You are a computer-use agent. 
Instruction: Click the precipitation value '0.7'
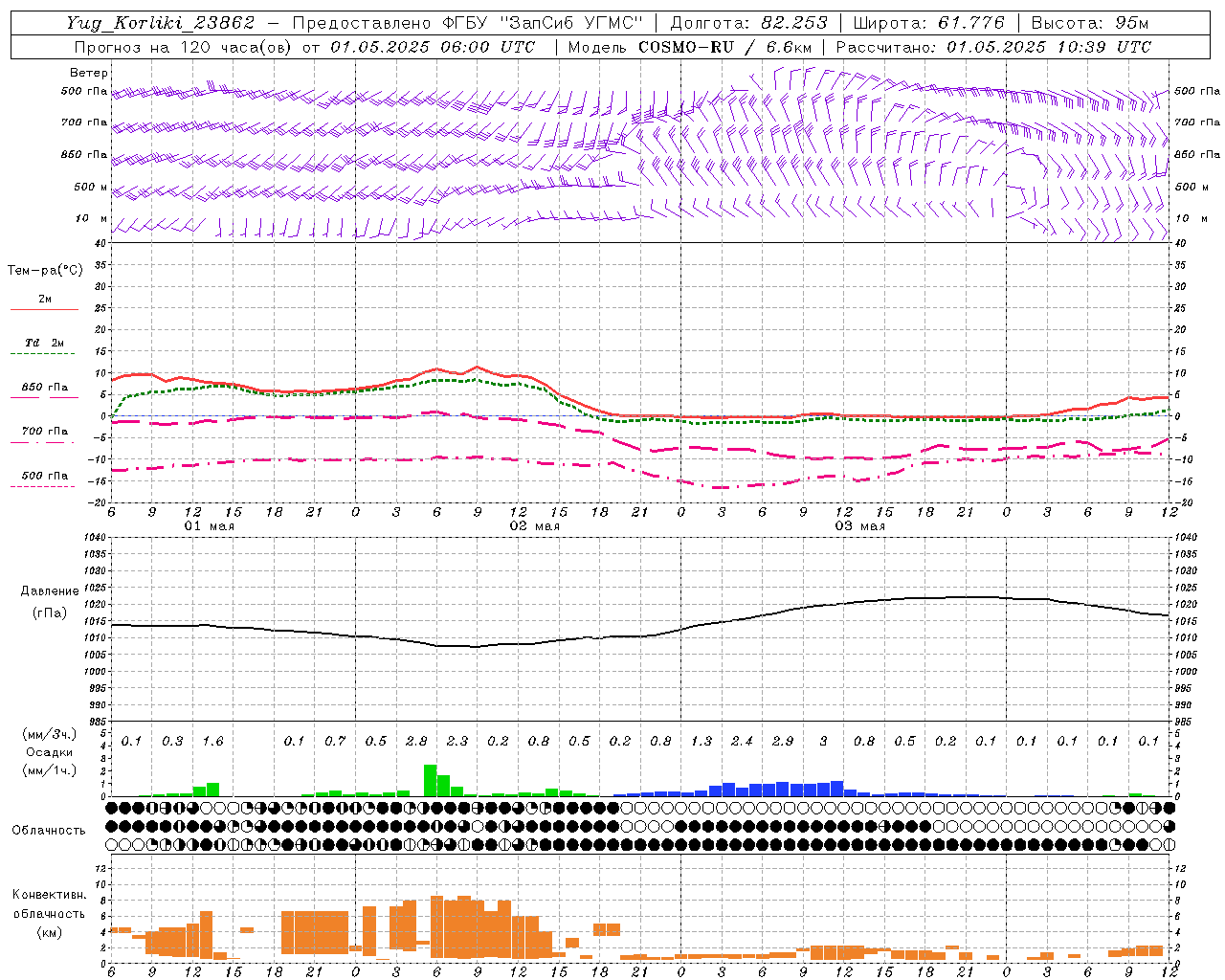click(x=335, y=742)
